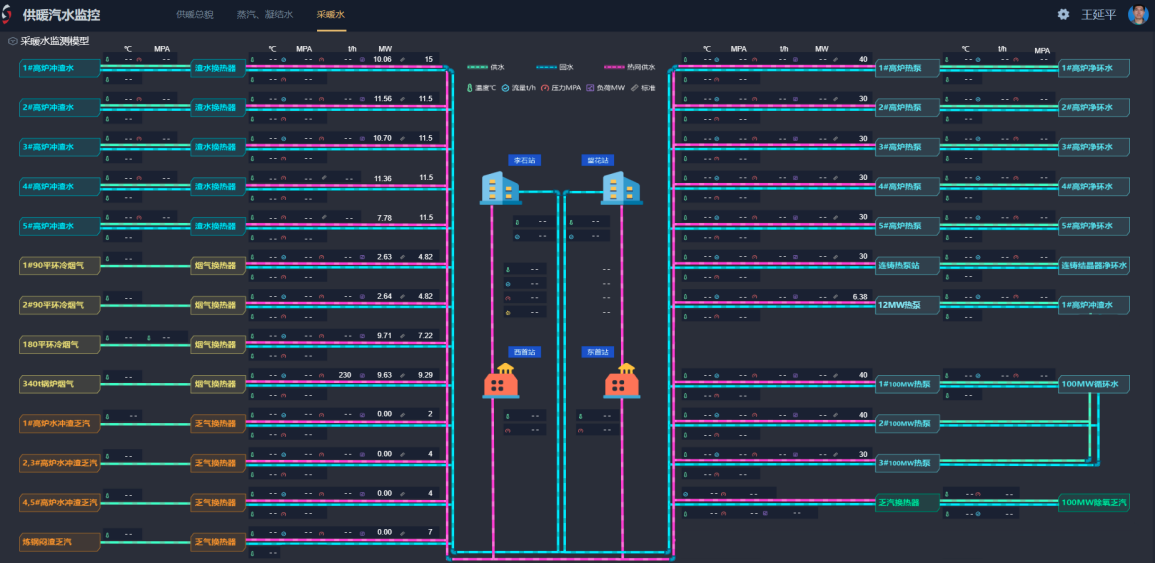Select the 西首站 orange factory icon
Image resolution: width=1155 pixels, height=563 pixels.
pyautogui.click(x=501, y=381)
